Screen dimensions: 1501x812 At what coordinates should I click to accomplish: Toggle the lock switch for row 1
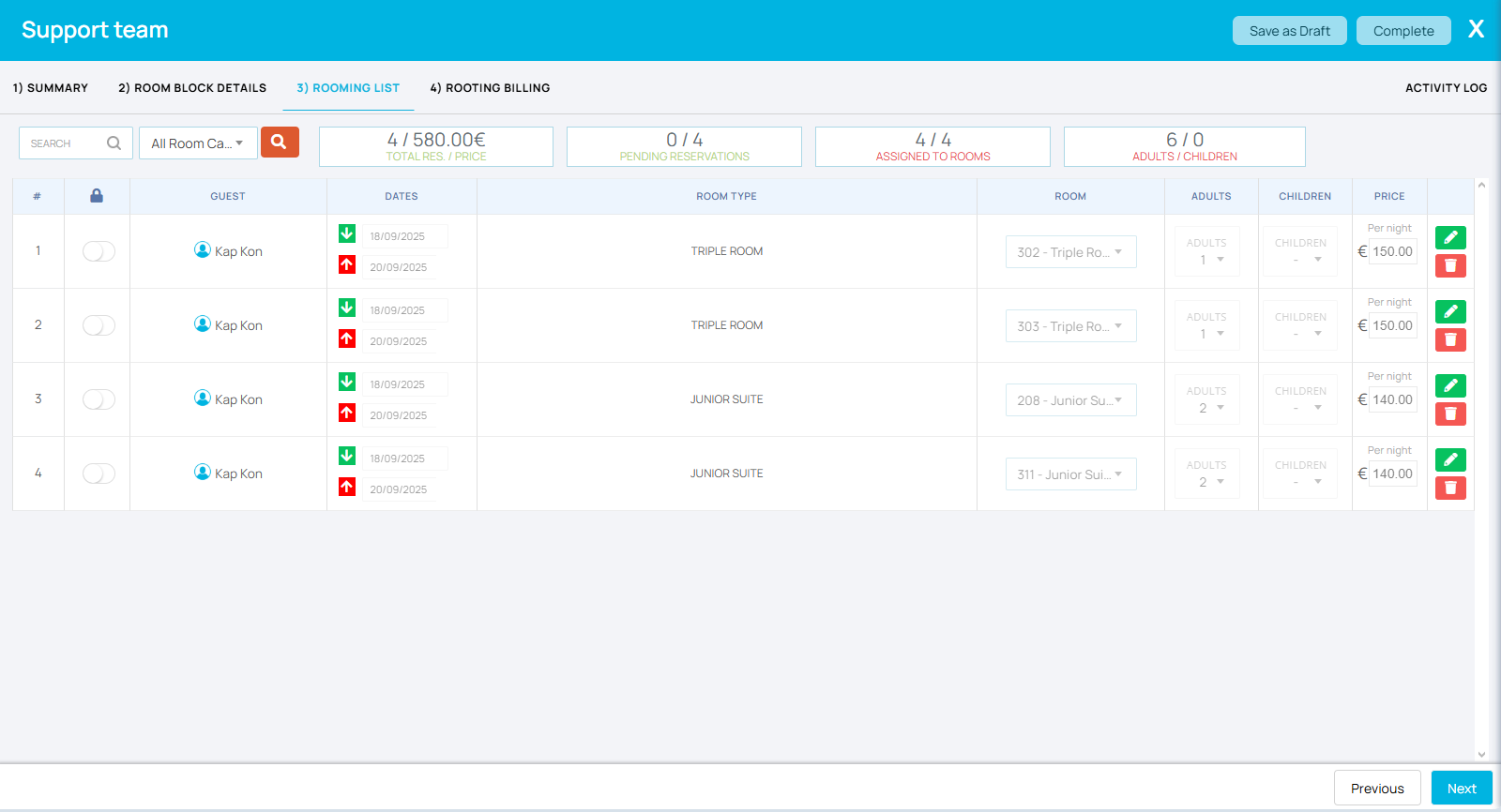(99, 251)
